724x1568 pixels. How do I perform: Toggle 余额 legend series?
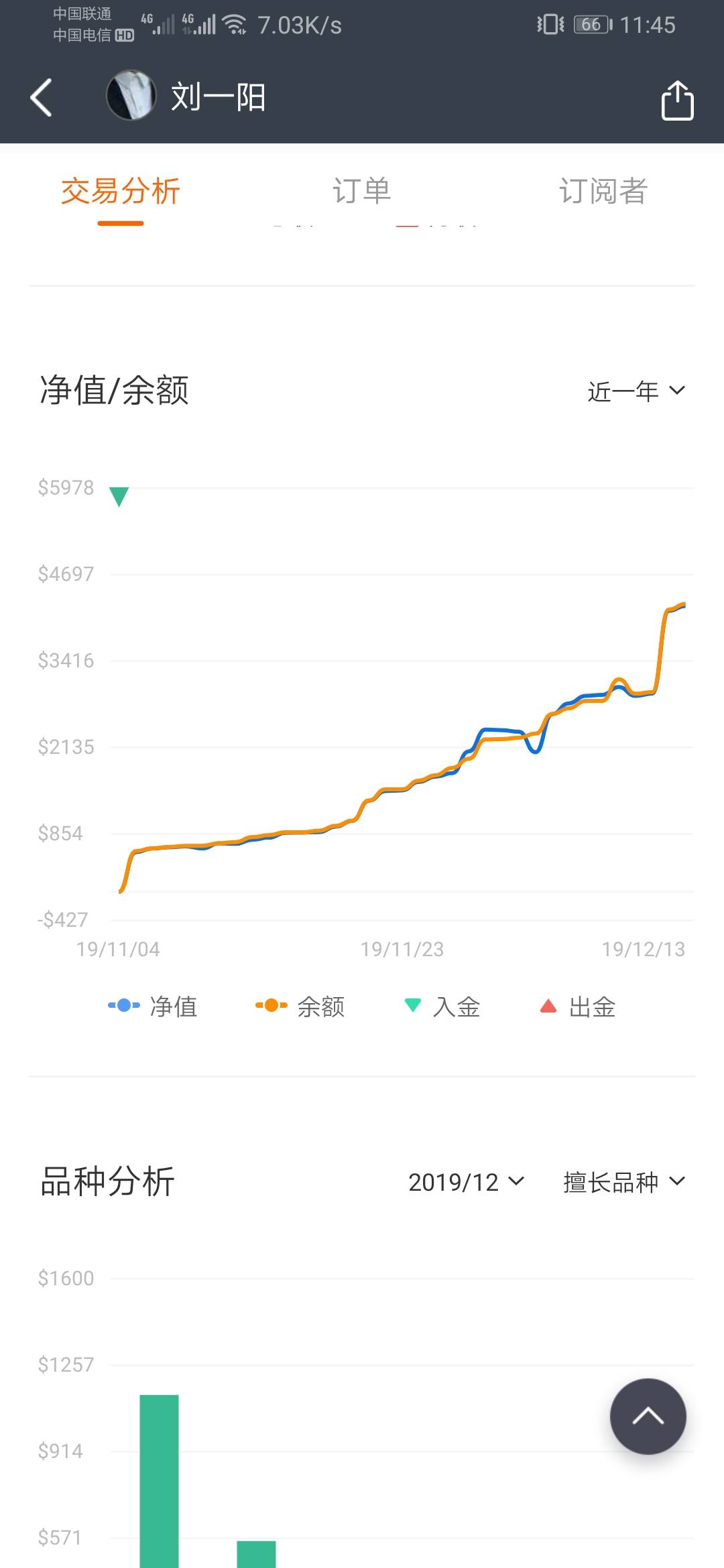[x=300, y=1006]
